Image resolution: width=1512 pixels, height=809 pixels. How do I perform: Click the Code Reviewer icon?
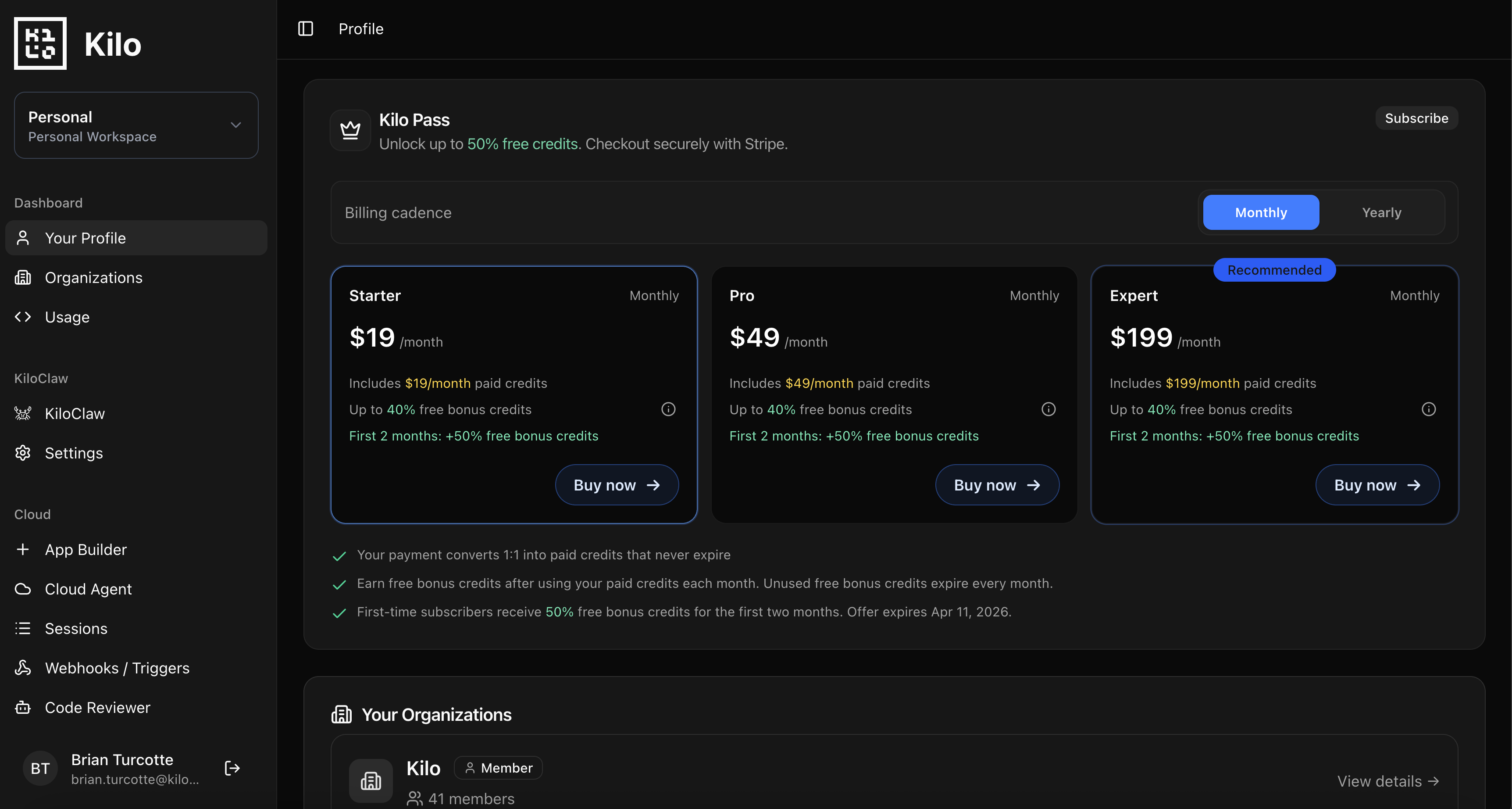[x=23, y=707]
